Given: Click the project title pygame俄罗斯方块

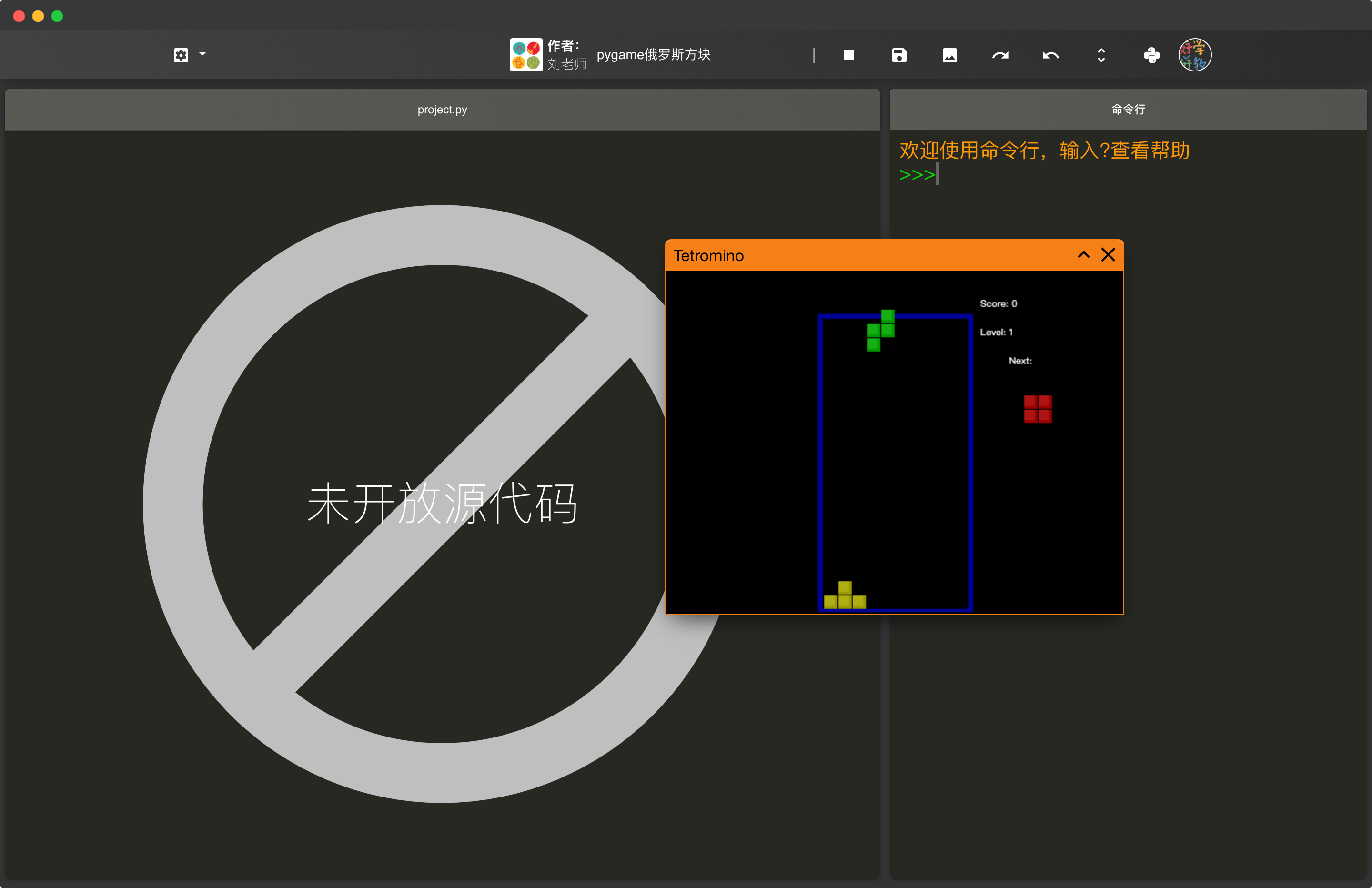Looking at the screenshot, I should pyautogui.click(x=653, y=55).
